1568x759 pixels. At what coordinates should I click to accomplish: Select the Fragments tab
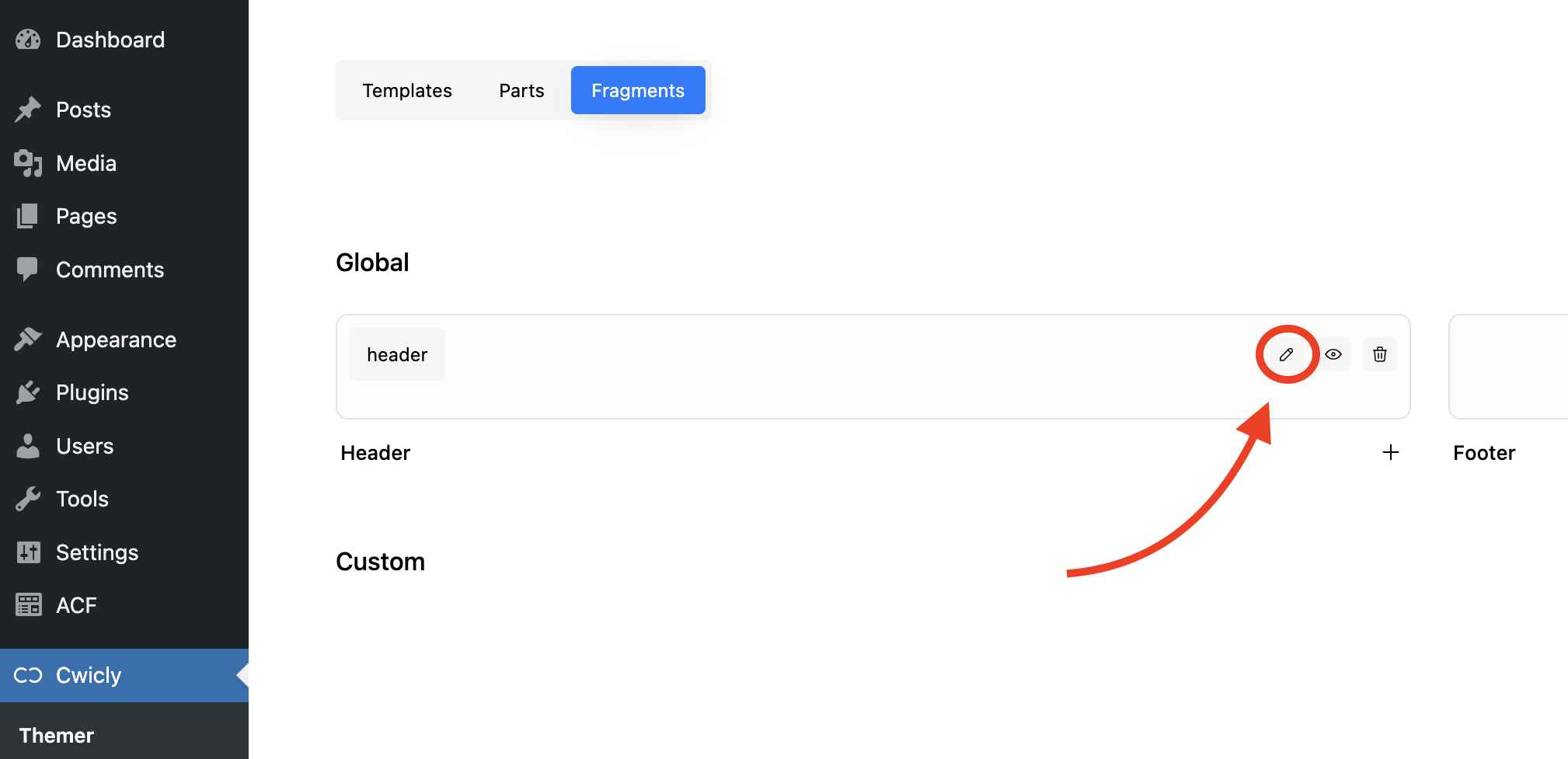pyautogui.click(x=637, y=91)
